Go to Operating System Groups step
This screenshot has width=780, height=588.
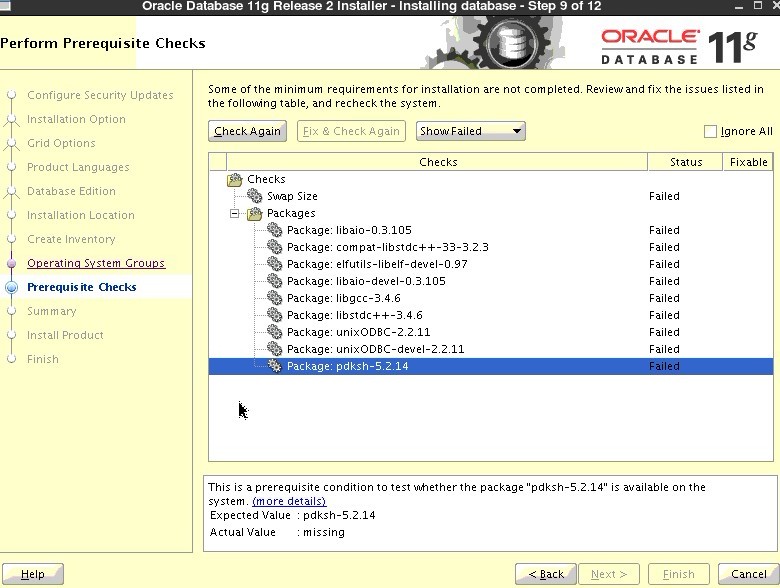pyautogui.click(x=96, y=263)
